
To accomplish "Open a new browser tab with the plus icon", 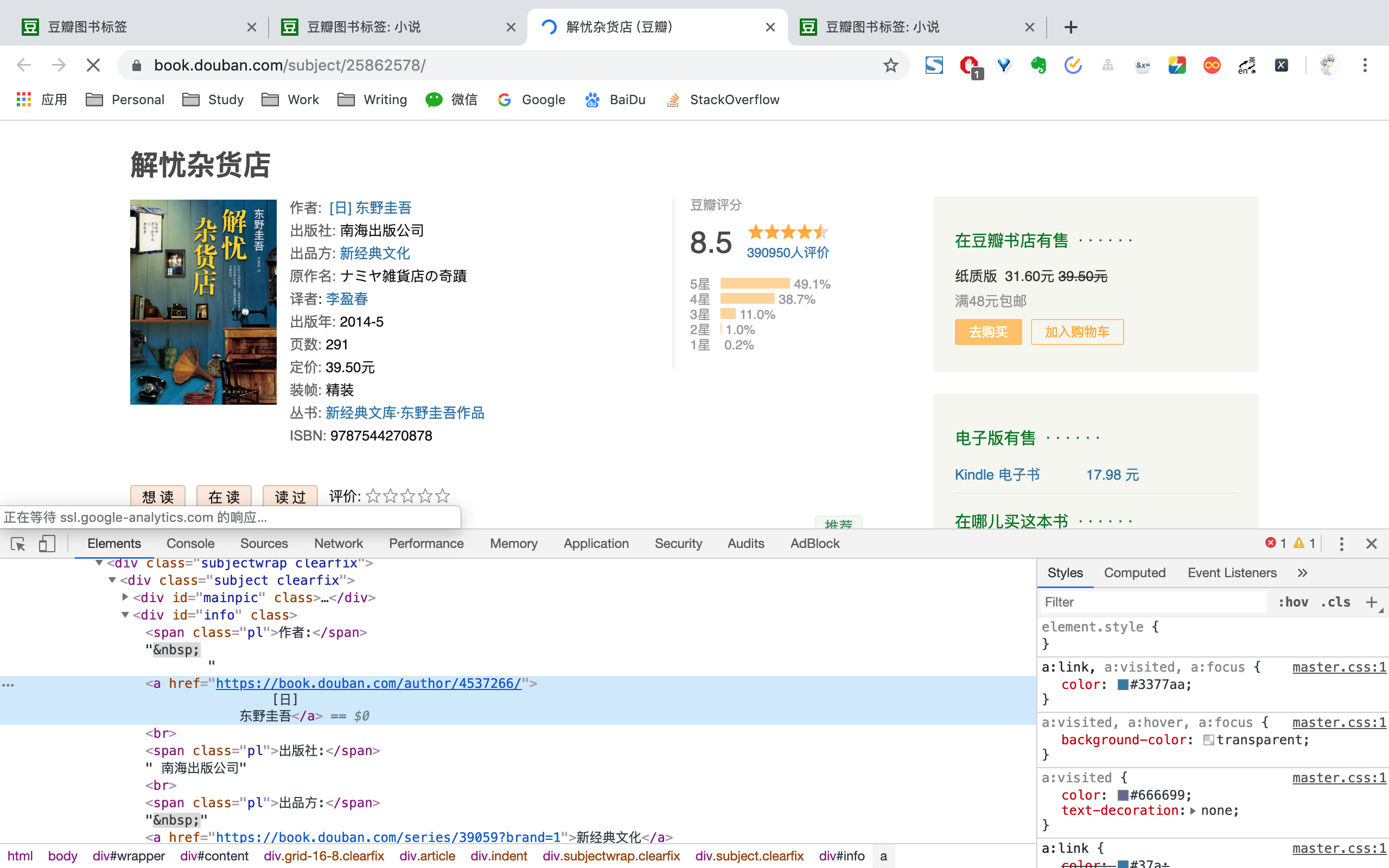I will tap(1071, 27).
